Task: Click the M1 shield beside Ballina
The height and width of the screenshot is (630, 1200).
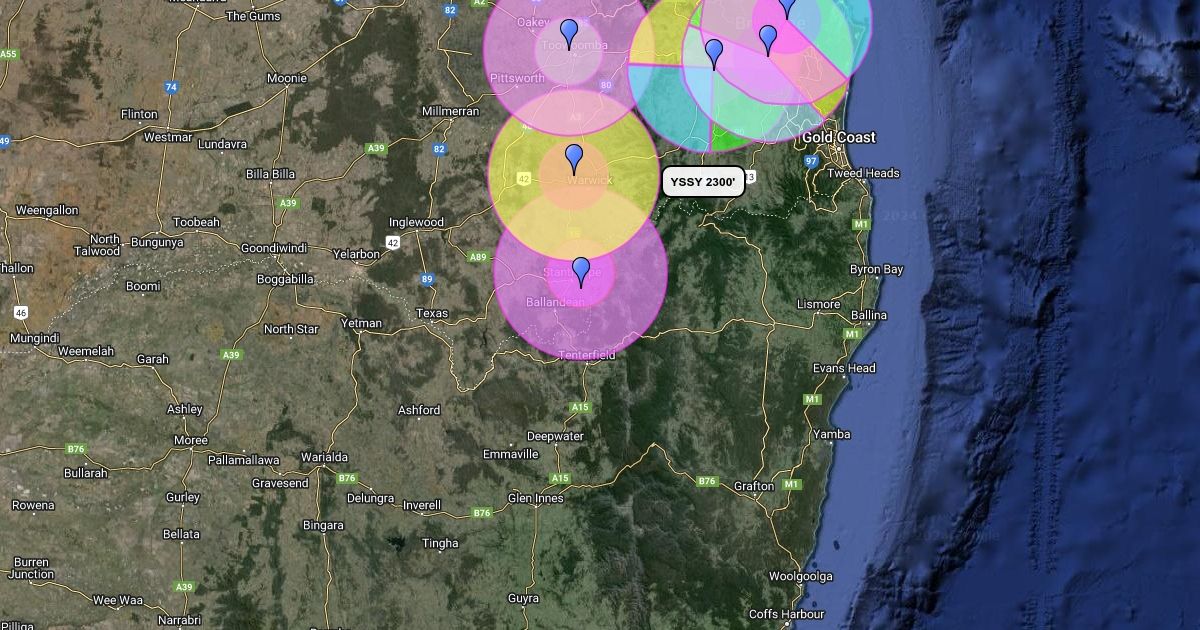Action: tap(852, 334)
